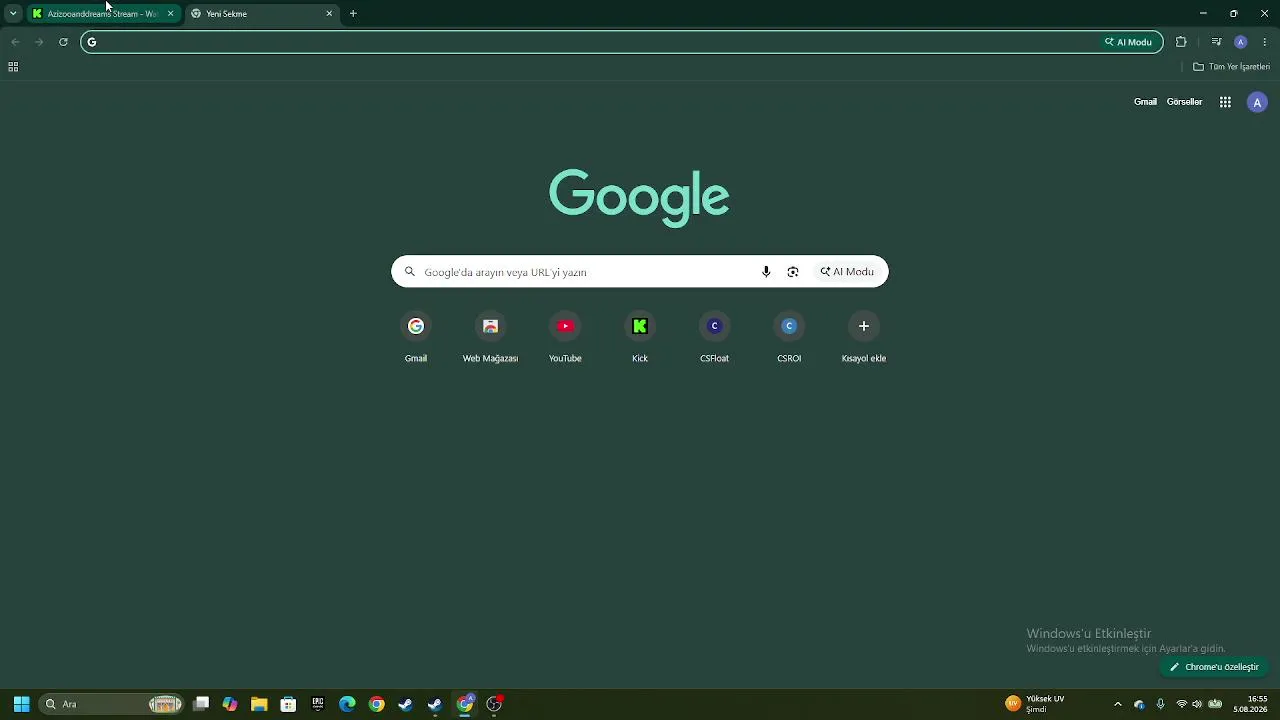Screen dimensions: 1280x720
Task: Reload the current page
Action: [63, 42]
